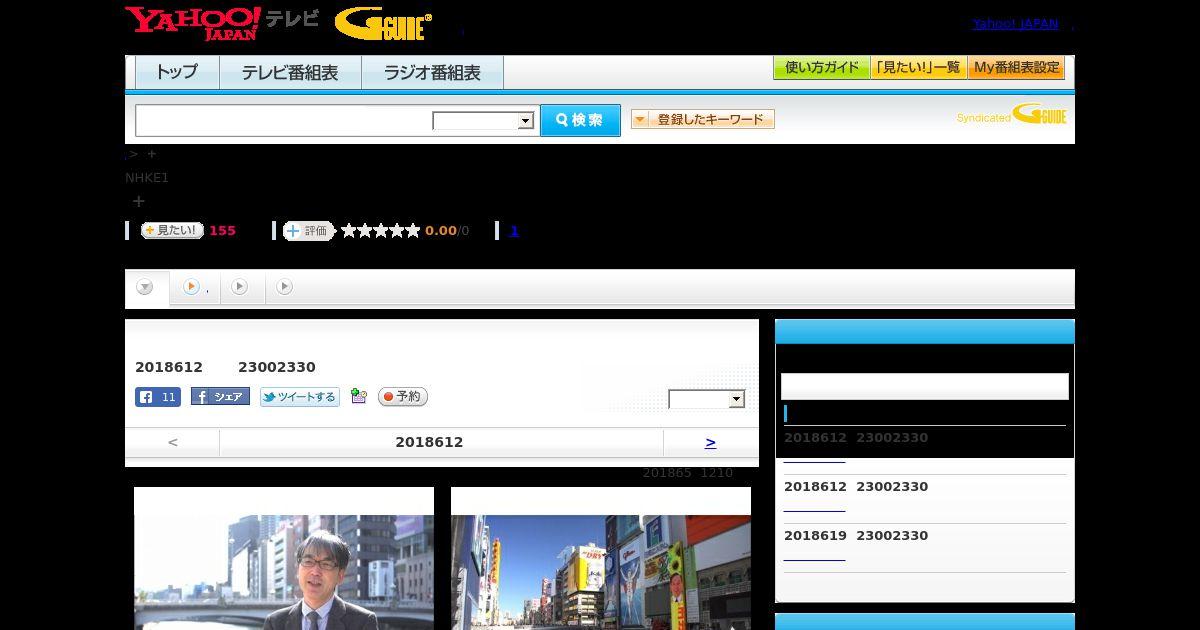The width and height of the screenshot is (1200, 630).
Task: Click the white input box in the right sidebar
Action: point(925,387)
